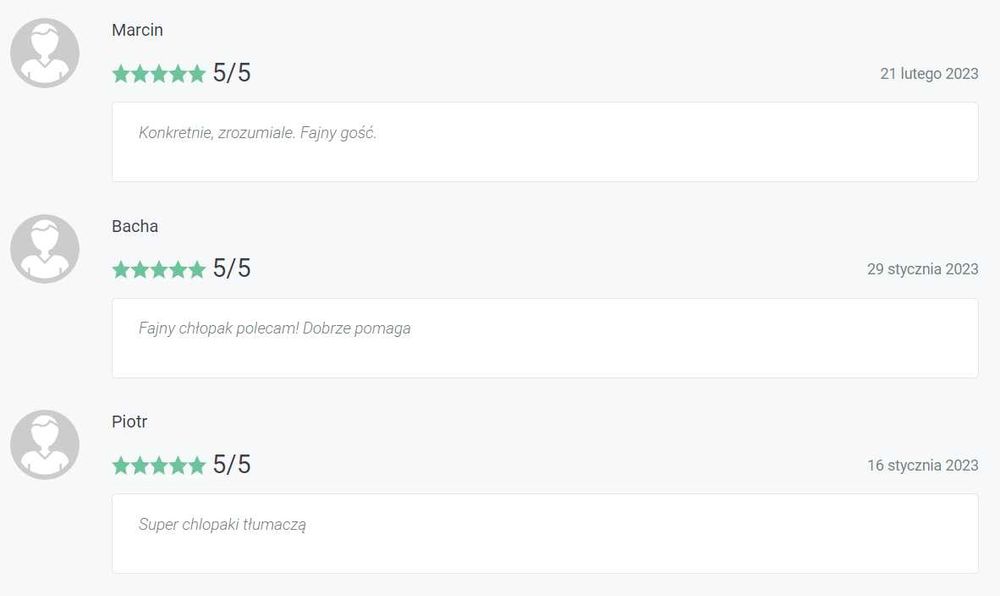The image size is (1000, 596).
Task: Click the star rating on Bacha's review
Action: [159, 269]
